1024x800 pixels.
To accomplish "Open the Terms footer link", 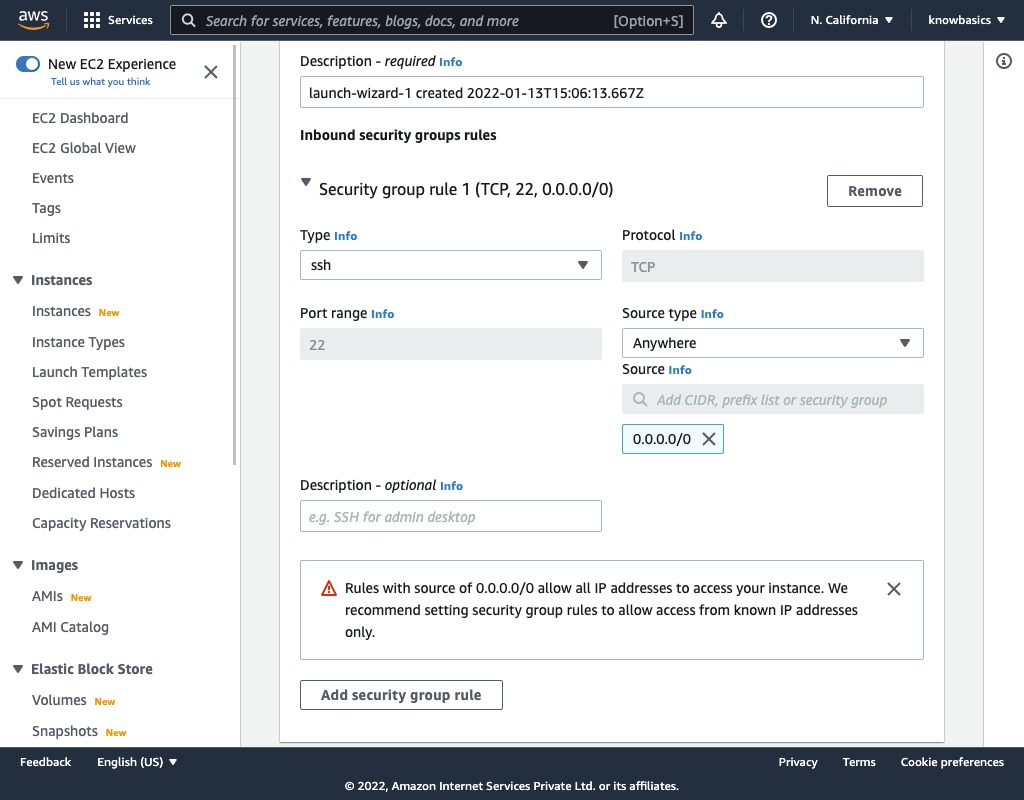I will point(859,762).
